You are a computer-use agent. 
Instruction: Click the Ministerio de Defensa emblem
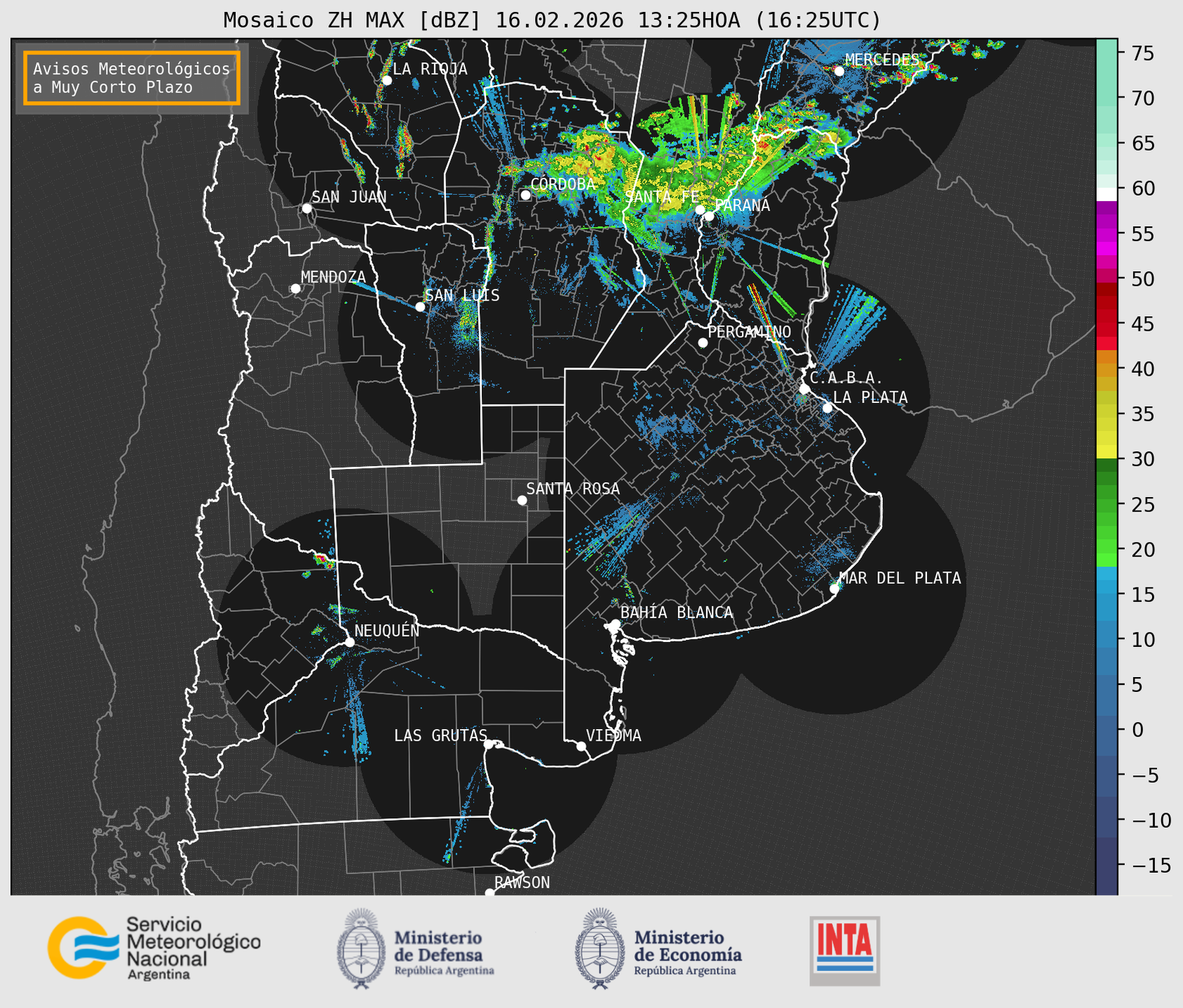point(361,948)
